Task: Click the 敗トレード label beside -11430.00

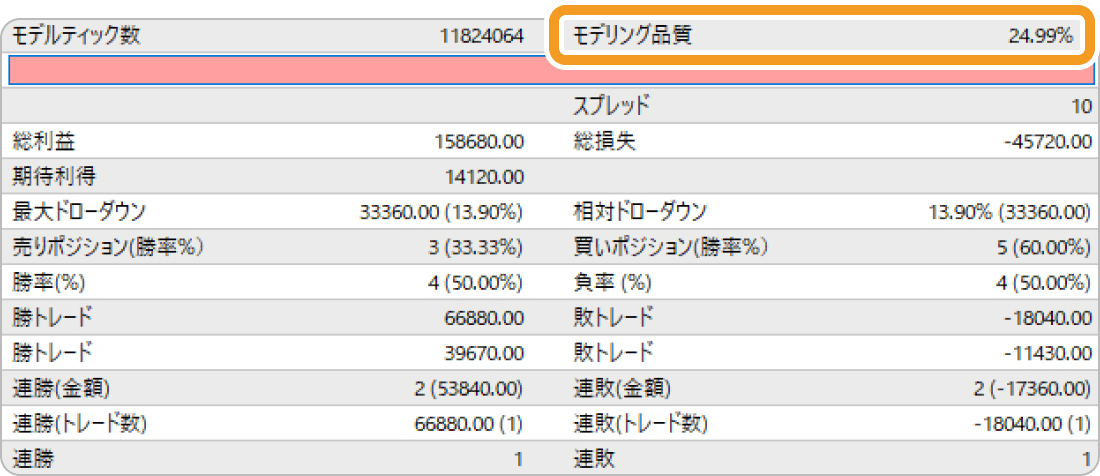Action: (x=613, y=351)
